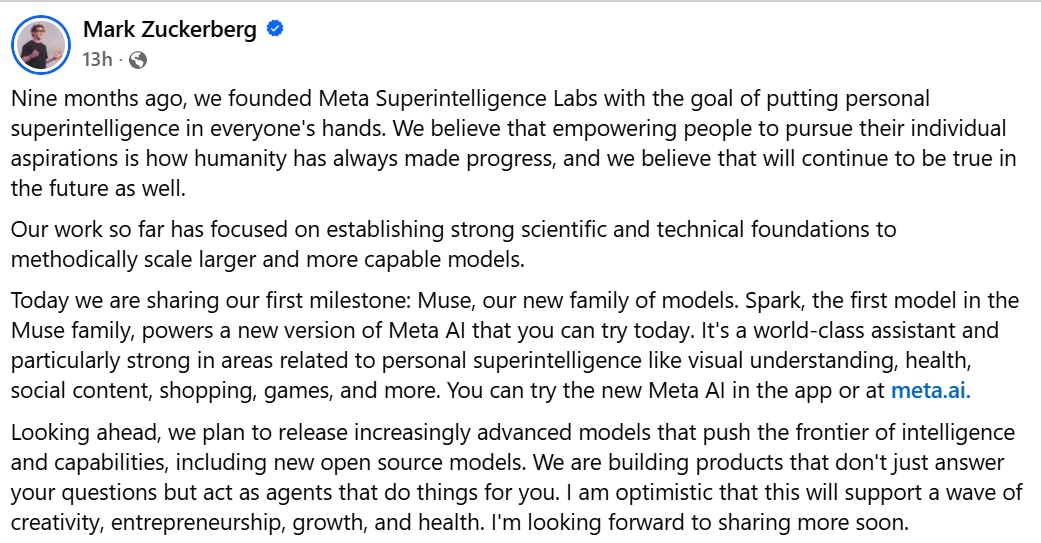This screenshot has height=543, width=1041.
Task: Open the Mark Zuckerberg profile name link
Action: [x=170, y=29]
